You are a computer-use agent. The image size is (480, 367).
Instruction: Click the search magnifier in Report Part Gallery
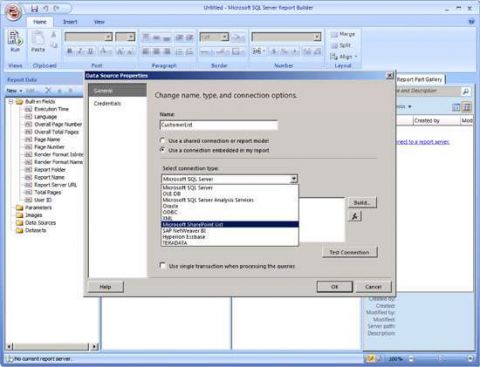coord(466,91)
